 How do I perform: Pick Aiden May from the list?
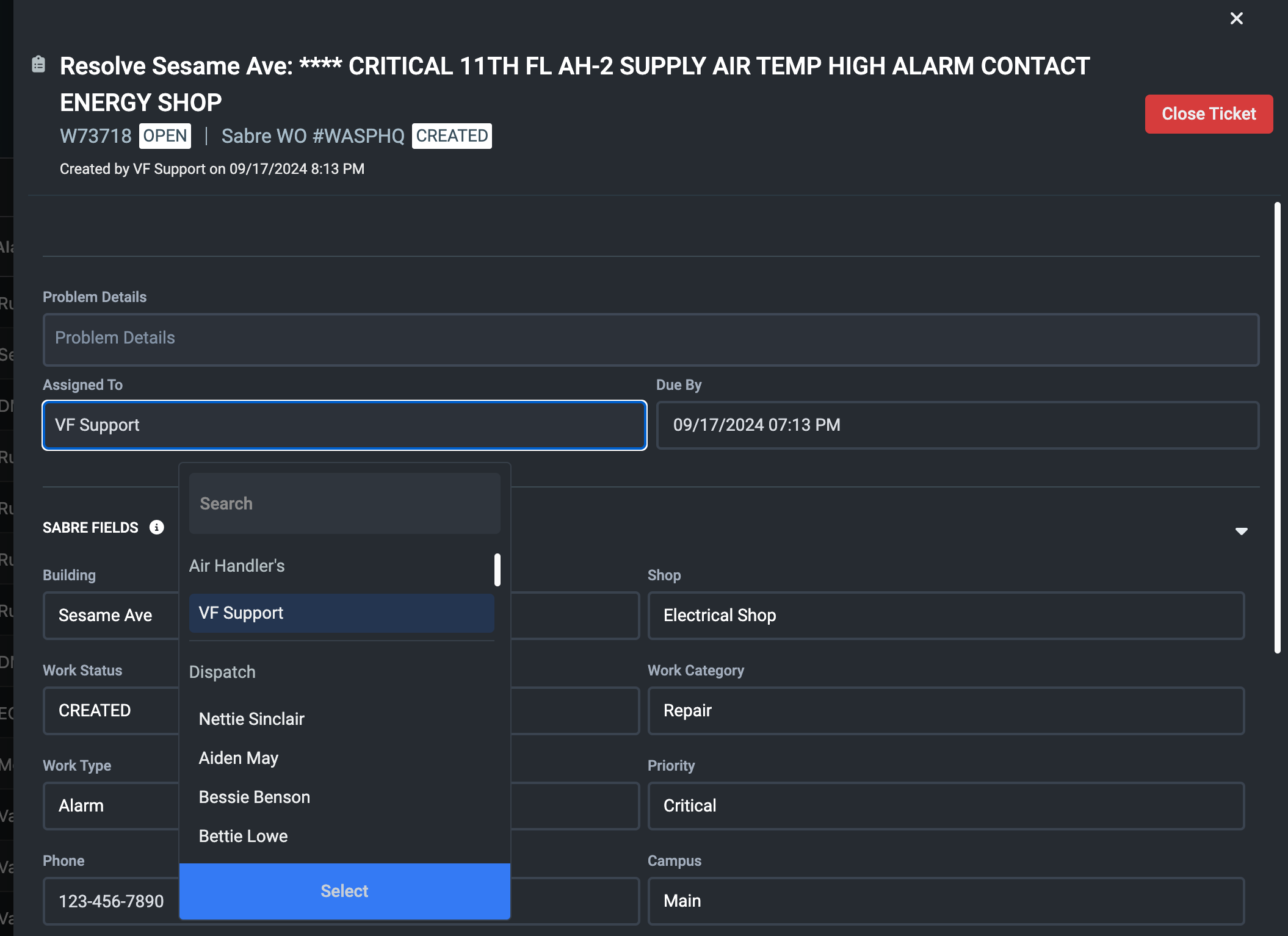[x=239, y=758]
